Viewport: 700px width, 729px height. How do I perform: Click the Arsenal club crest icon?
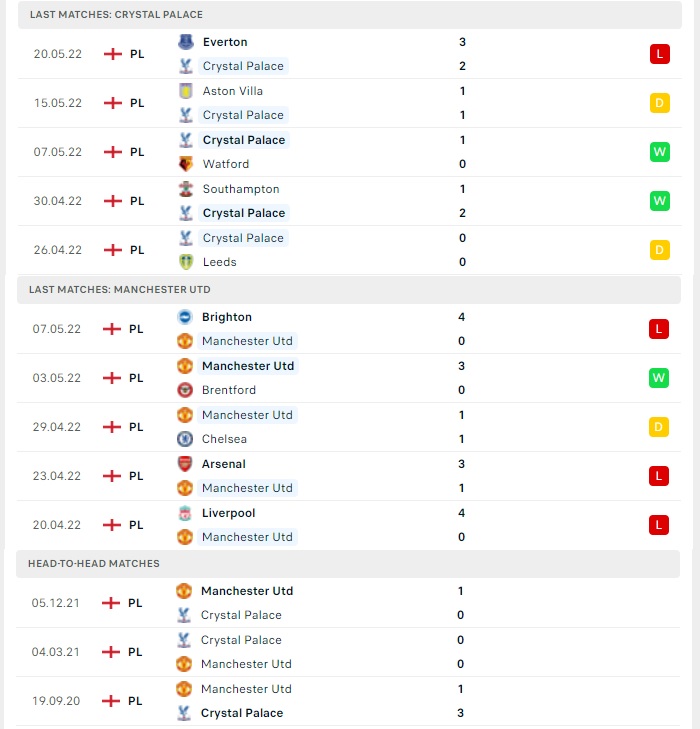185,464
